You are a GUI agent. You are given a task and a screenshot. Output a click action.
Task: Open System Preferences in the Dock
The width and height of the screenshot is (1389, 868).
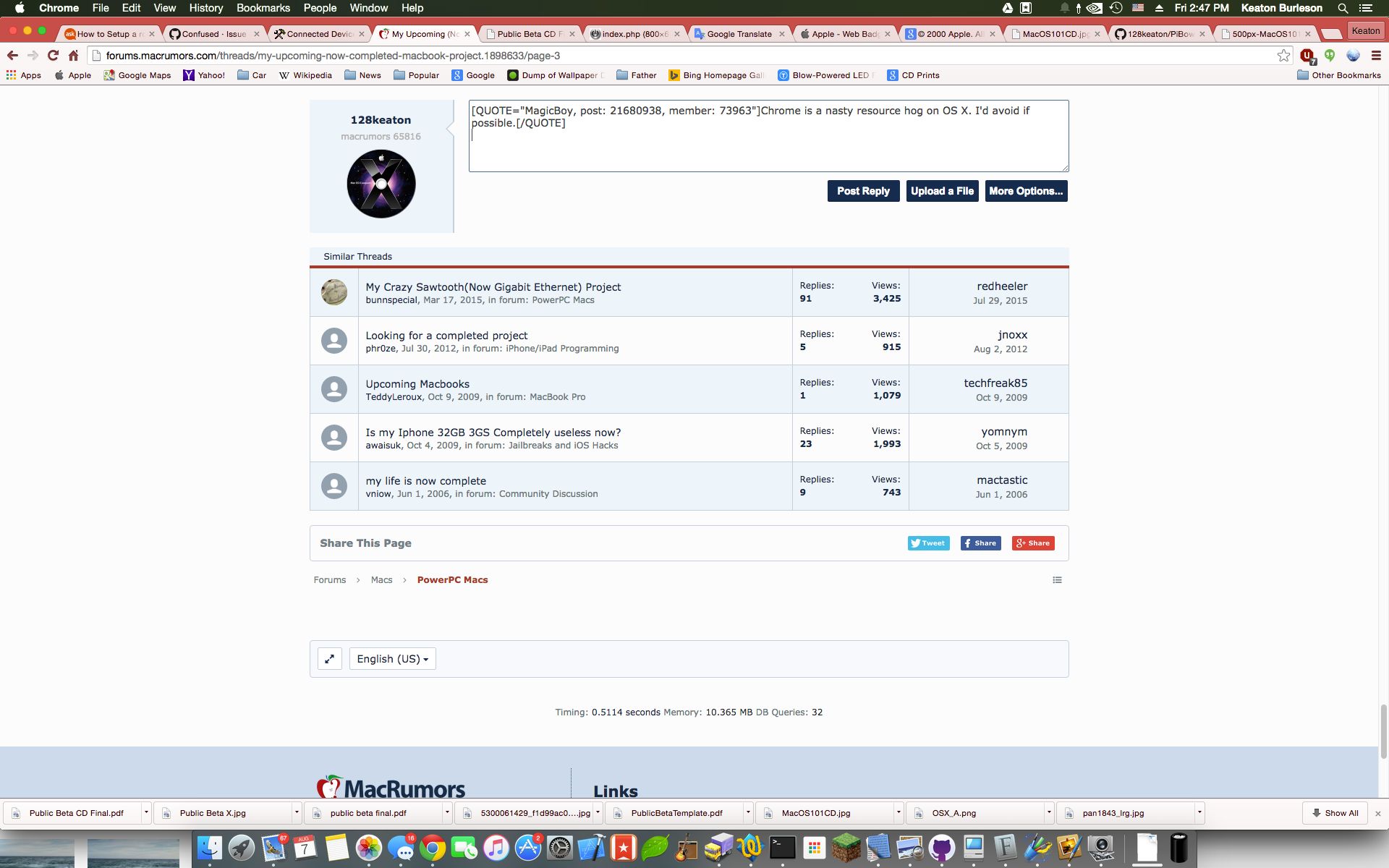(x=560, y=848)
